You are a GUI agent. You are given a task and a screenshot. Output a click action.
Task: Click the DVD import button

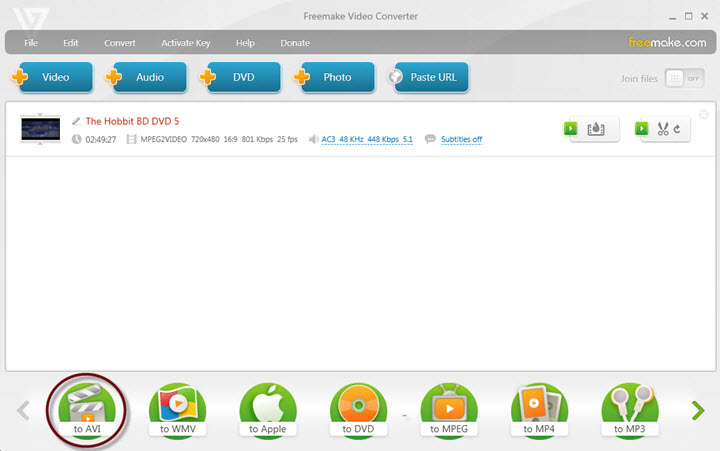243,77
